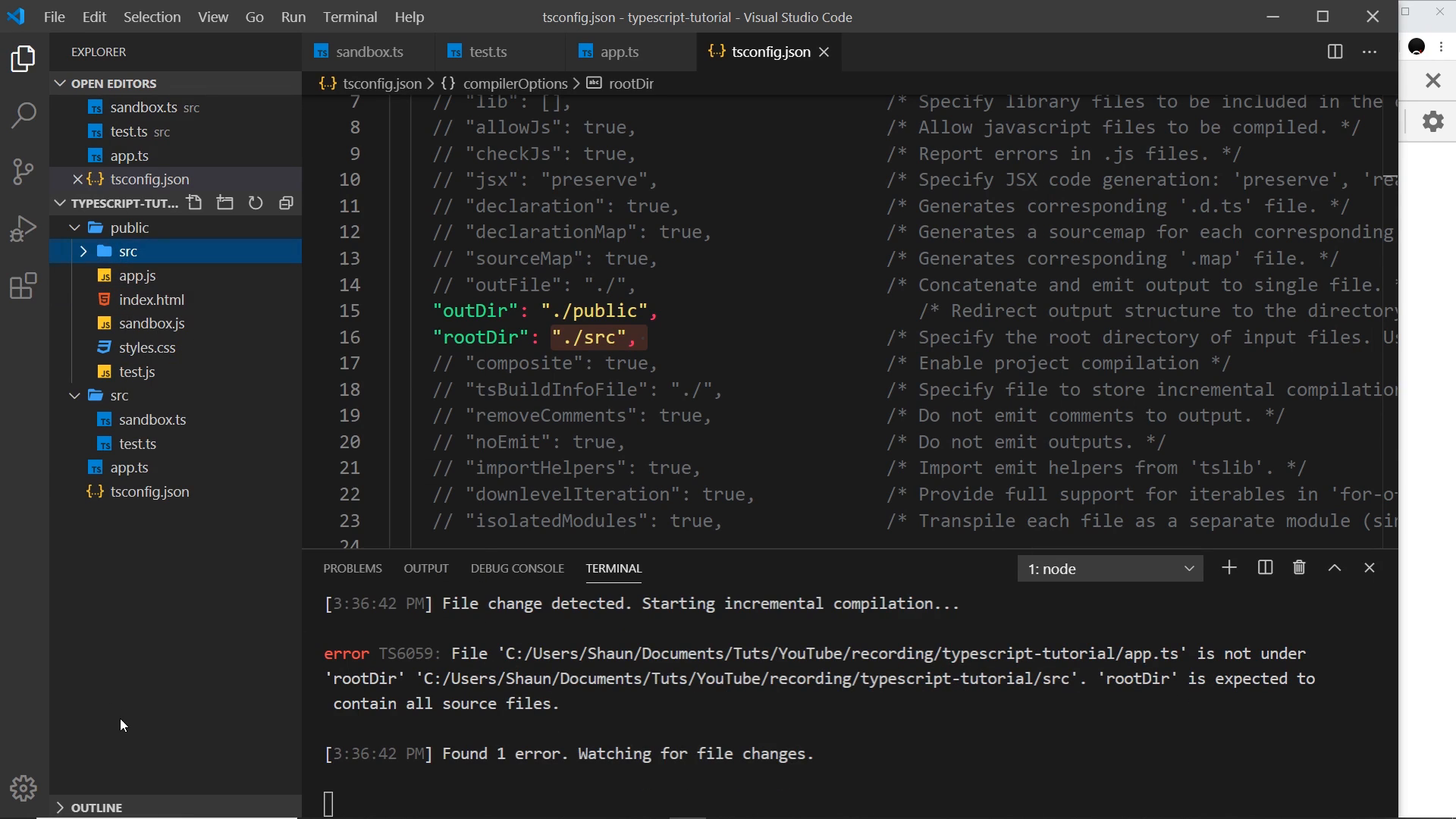Collapse all folders in the explorer

point(286,203)
